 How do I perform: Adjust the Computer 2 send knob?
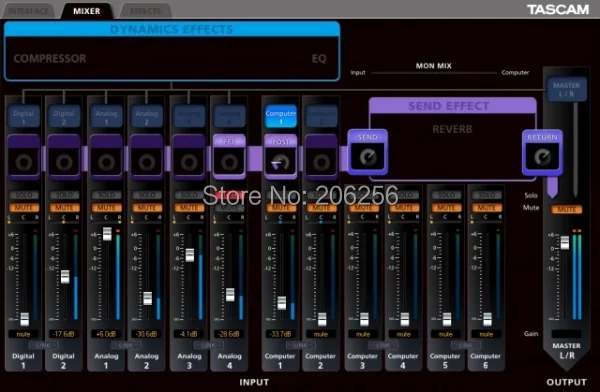point(321,162)
